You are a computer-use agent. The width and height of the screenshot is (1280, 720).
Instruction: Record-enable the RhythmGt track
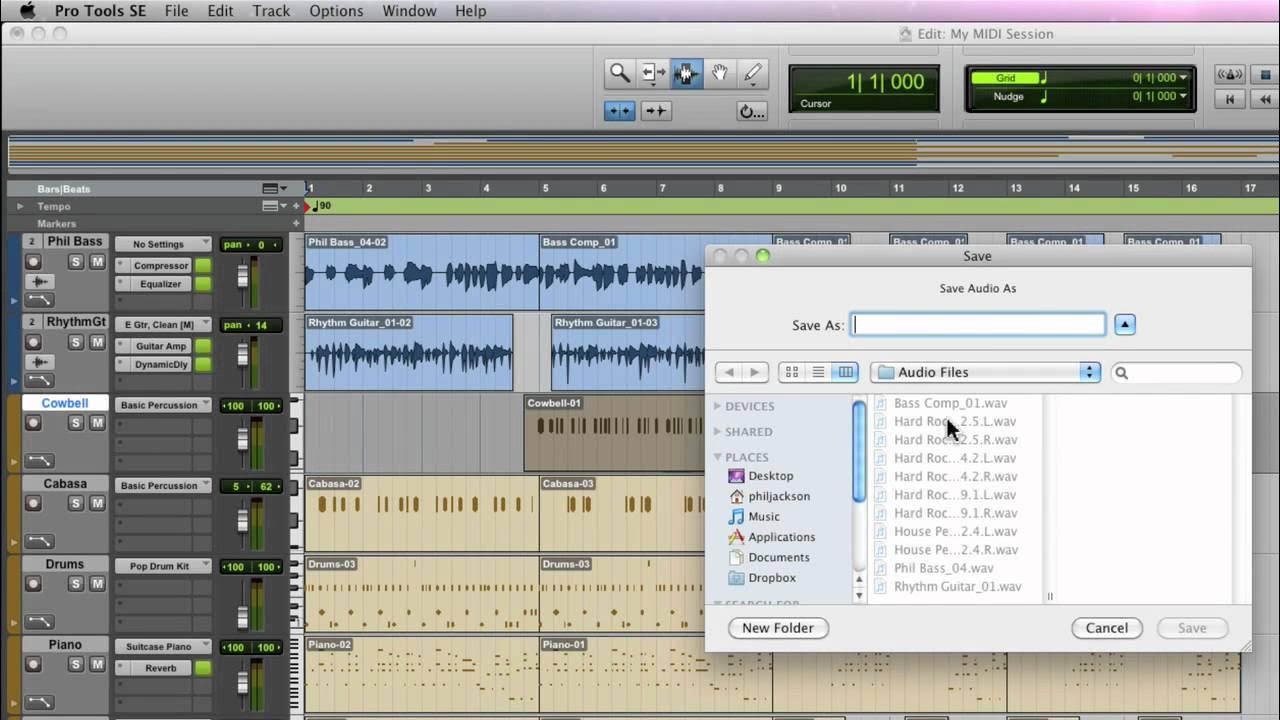tap(33, 342)
